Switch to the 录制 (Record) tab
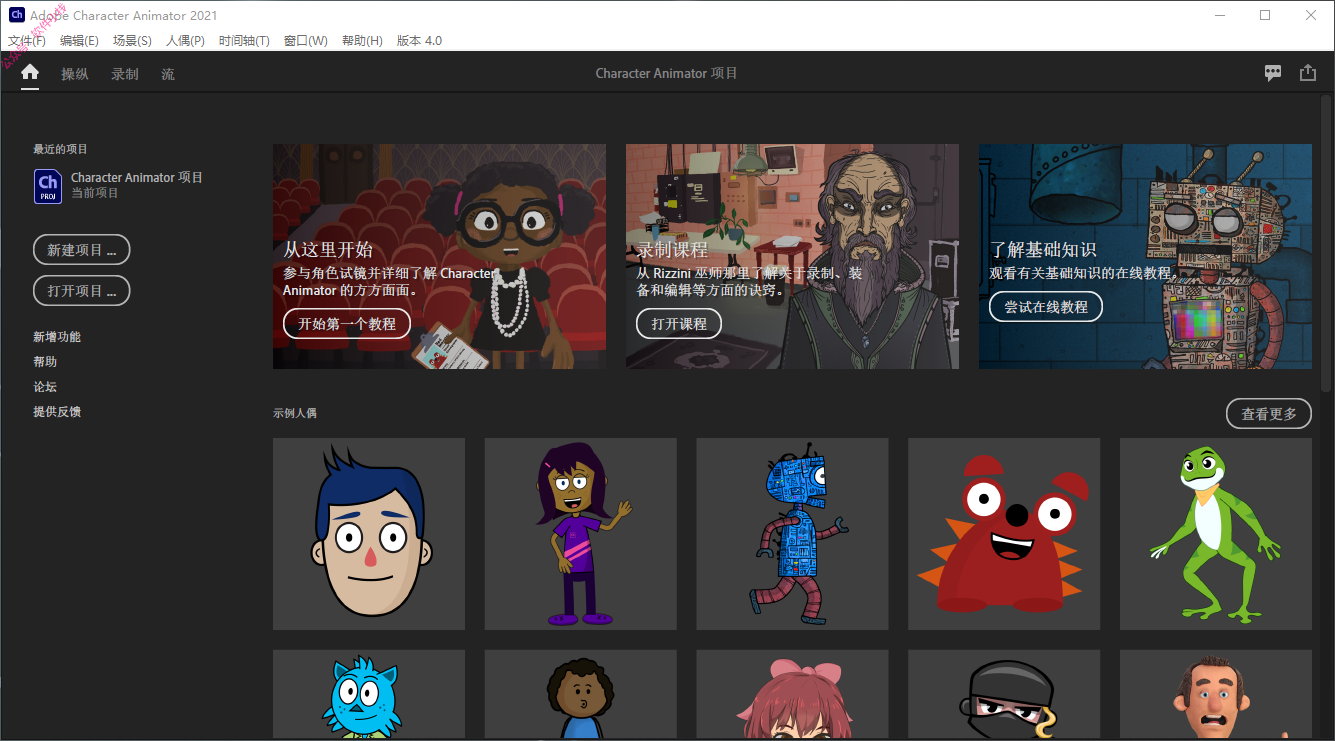This screenshot has width=1335, height=741. (x=125, y=74)
